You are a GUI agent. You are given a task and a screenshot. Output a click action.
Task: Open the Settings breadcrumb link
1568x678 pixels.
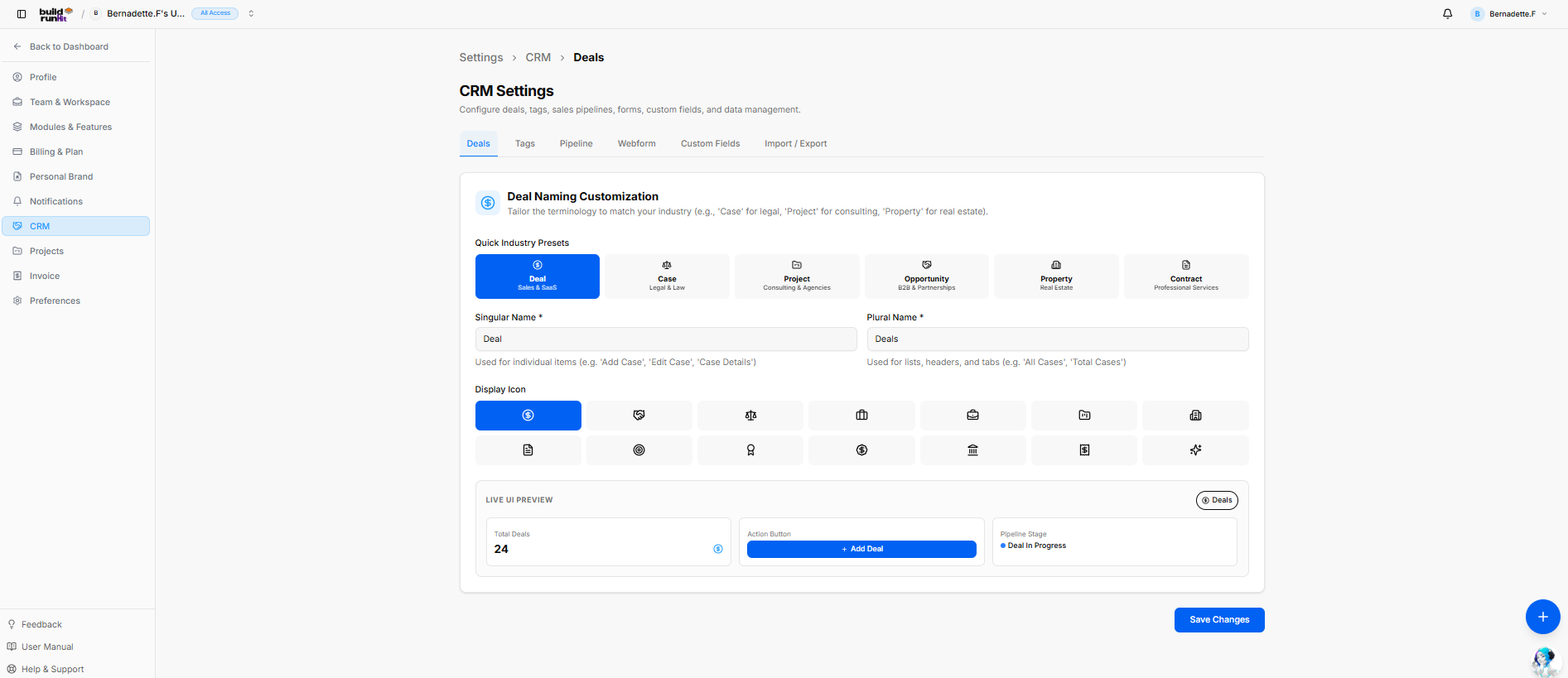481,58
